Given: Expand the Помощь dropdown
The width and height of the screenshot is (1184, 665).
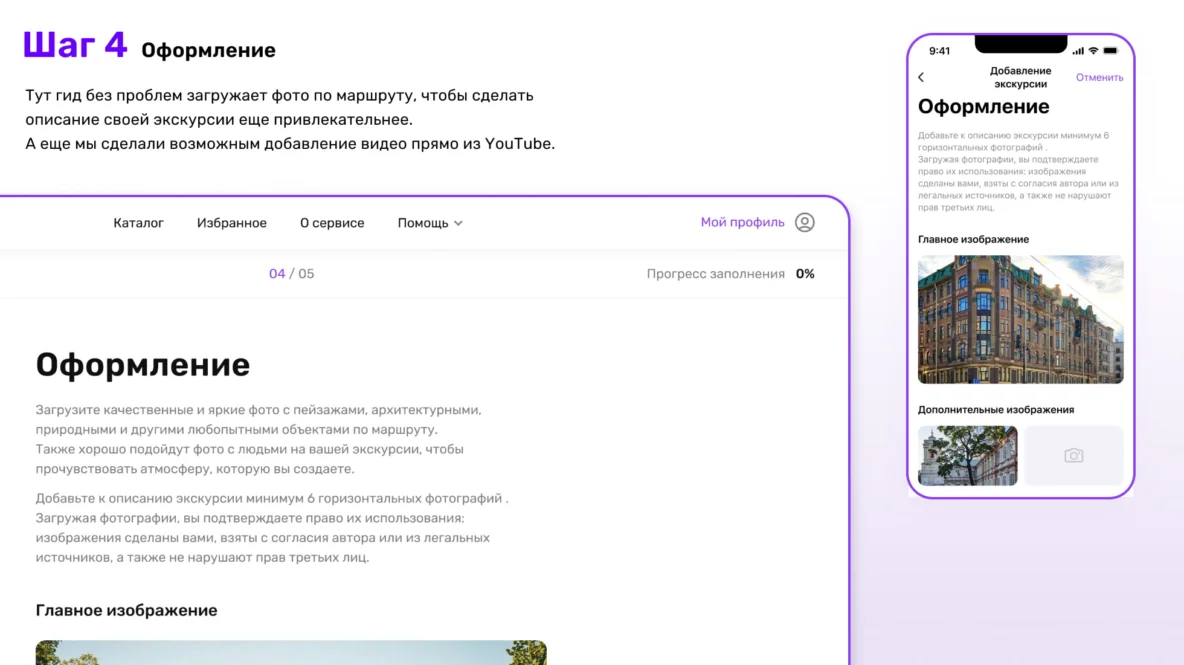Looking at the screenshot, I should [x=430, y=223].
